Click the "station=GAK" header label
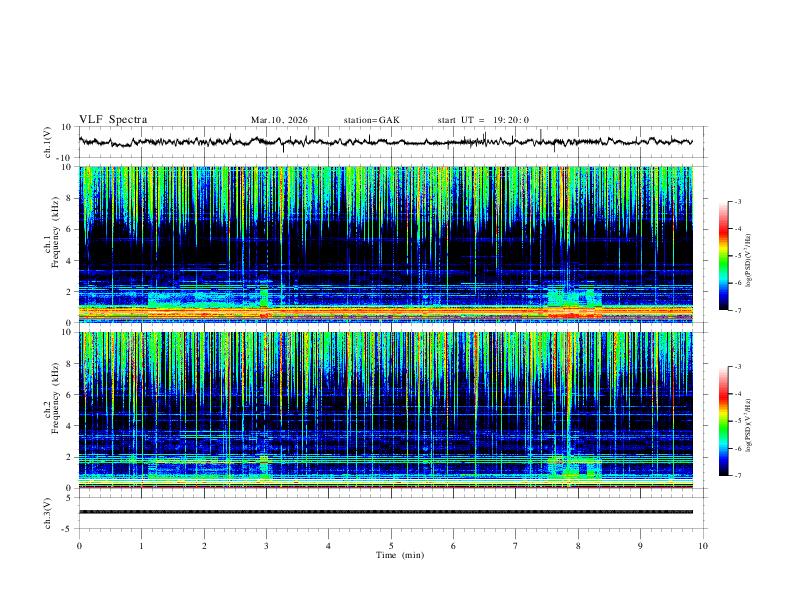 pyautogui.click(x=372, y=120)
